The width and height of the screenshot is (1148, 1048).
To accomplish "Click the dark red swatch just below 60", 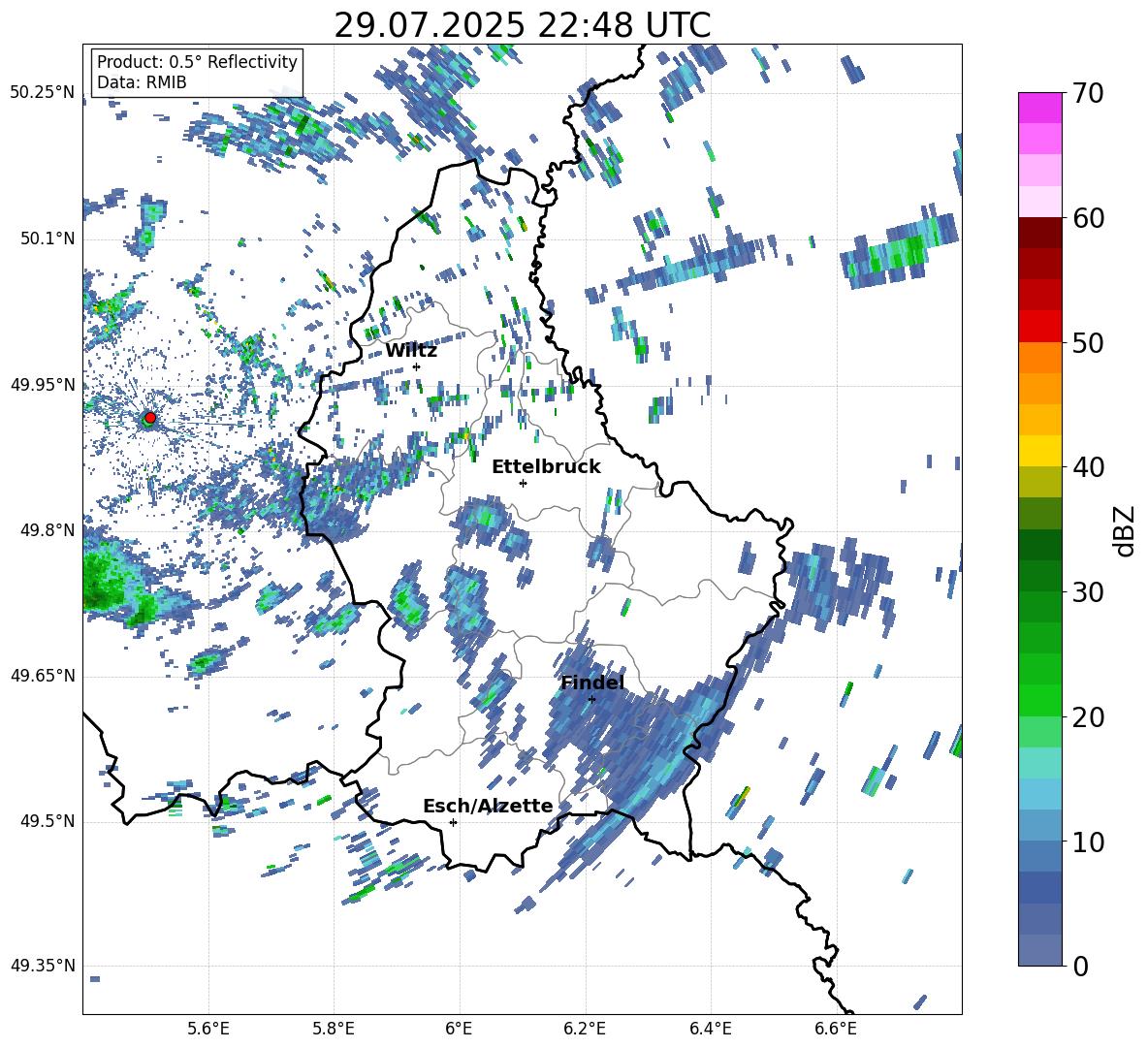I will point(1040,233).
